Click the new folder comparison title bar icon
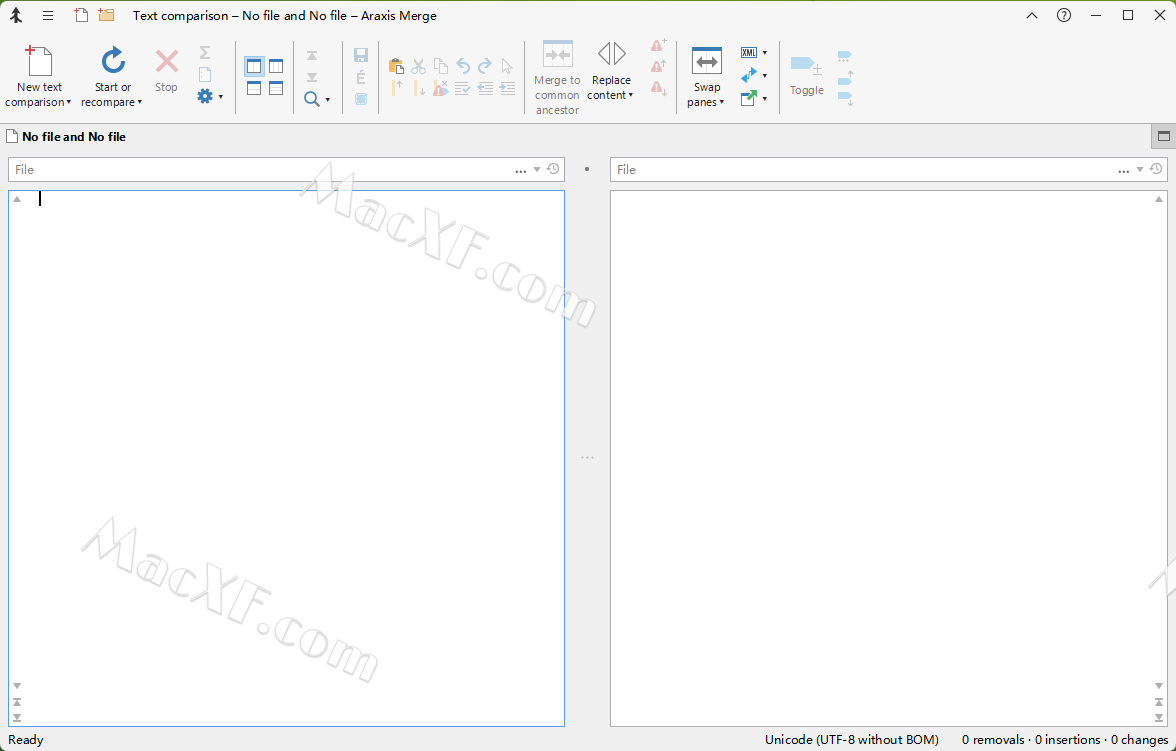This screenshot has width=1176, height=751. point(106,14)
